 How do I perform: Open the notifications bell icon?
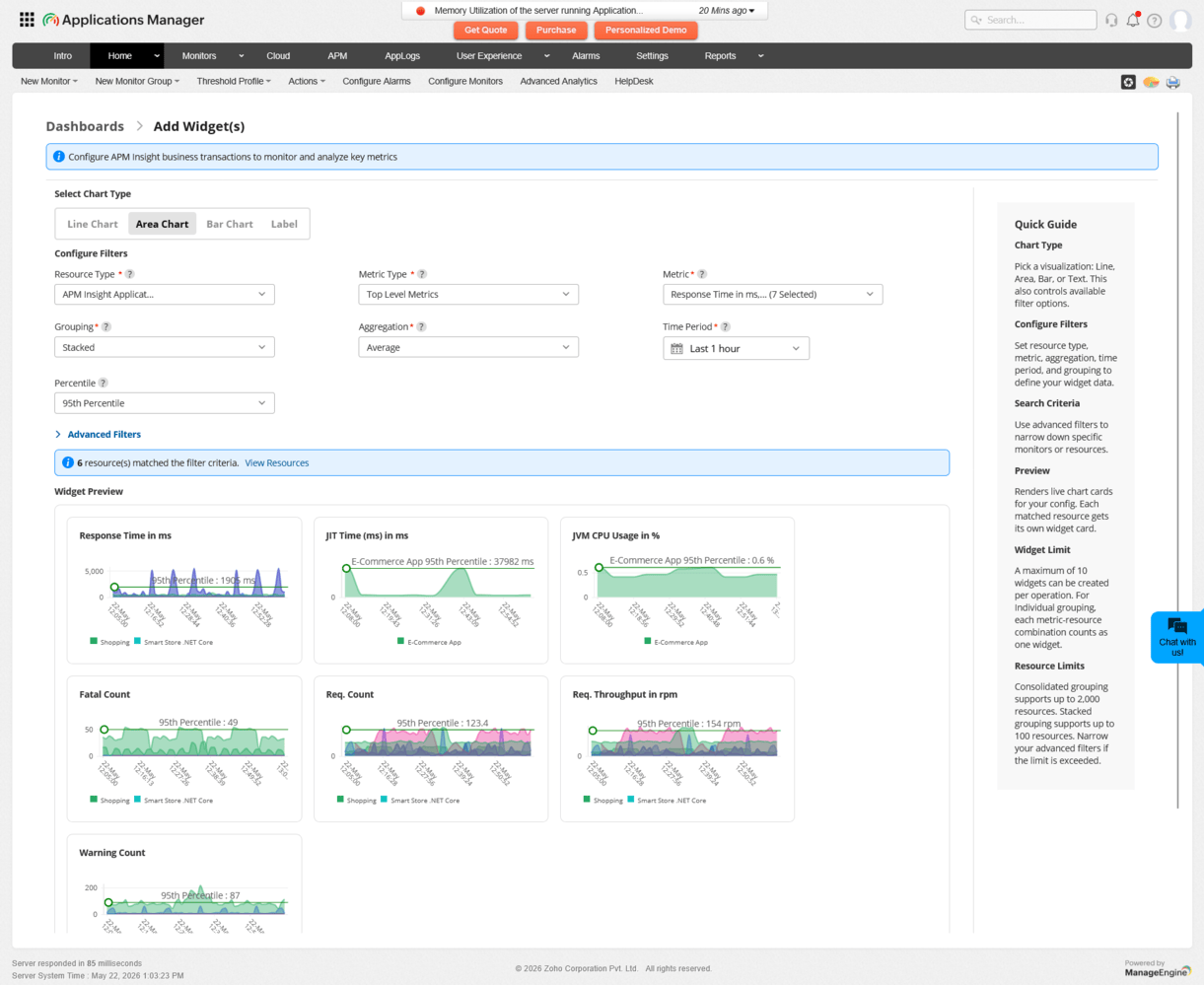[x=1133, y=20]
